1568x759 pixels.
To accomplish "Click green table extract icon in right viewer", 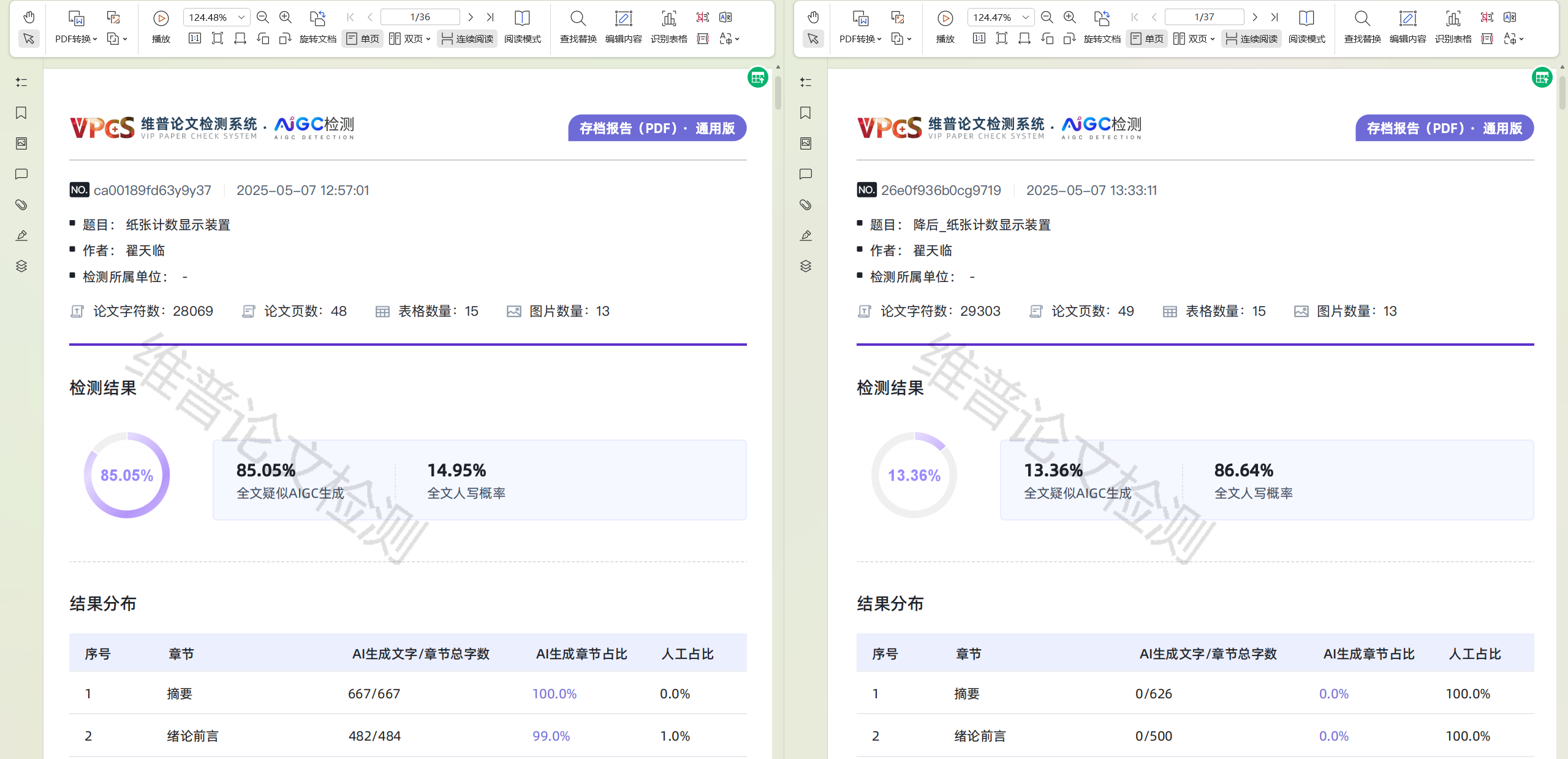I will coord(1541,78).
